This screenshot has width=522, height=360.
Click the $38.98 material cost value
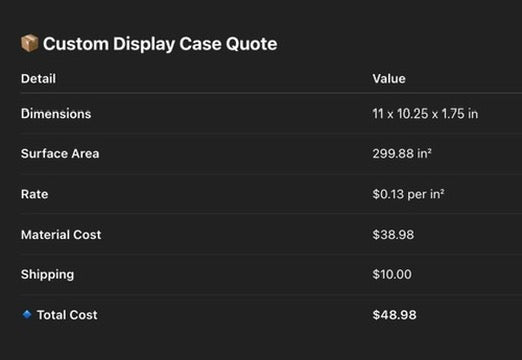pyautogui.click(x=393, y=235)
